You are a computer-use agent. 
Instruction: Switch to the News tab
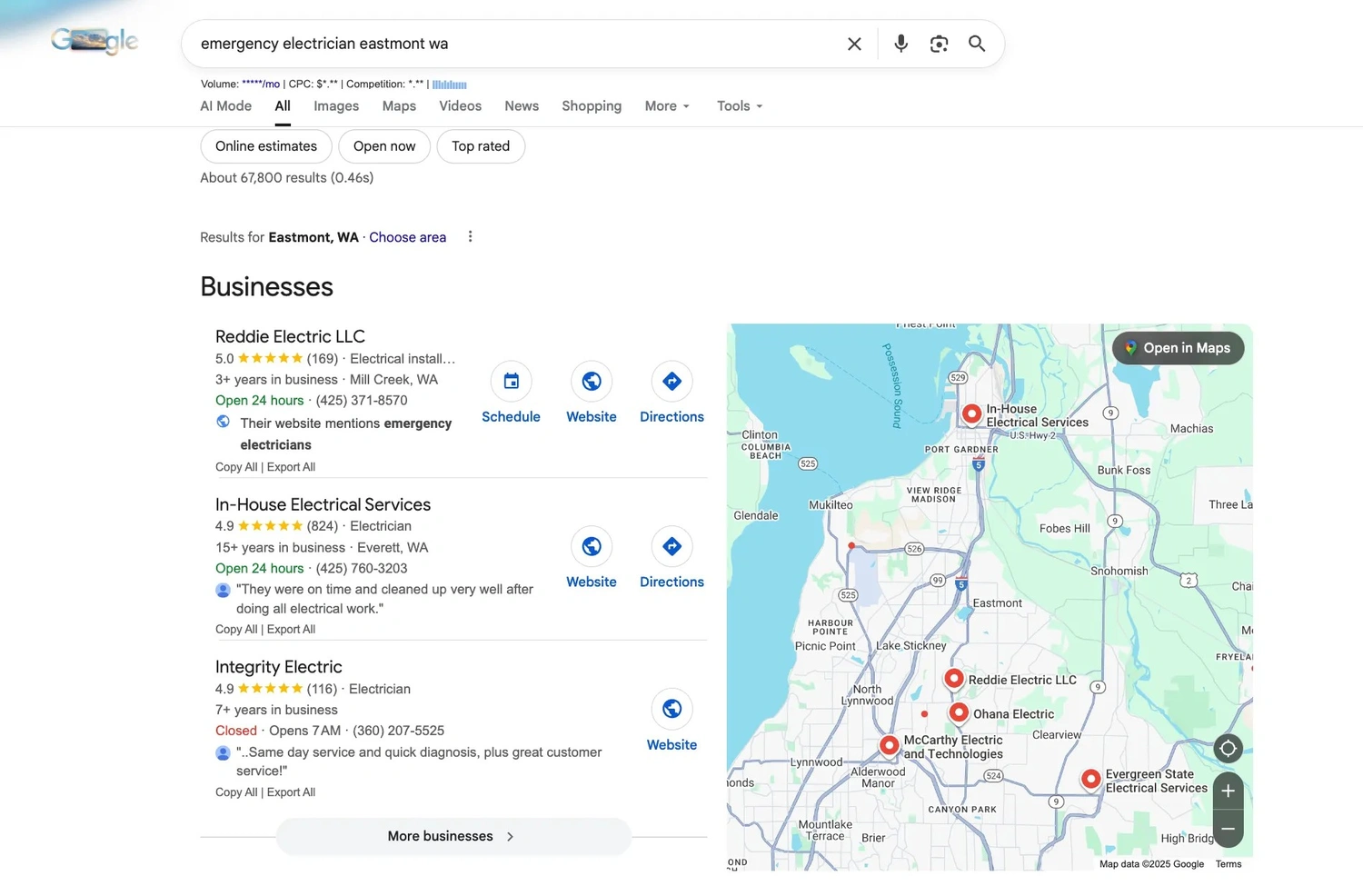522,106
